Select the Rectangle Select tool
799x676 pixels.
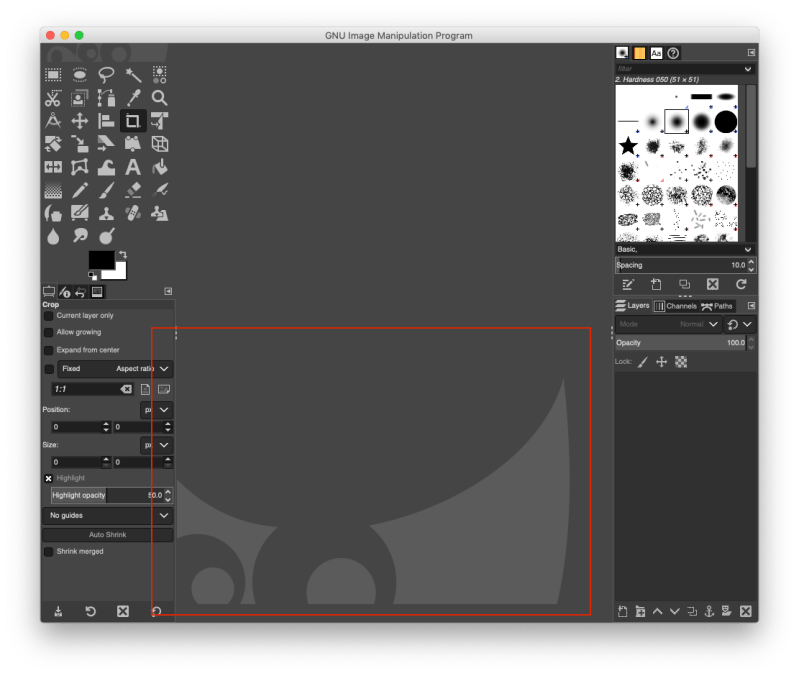click(x=53, y=74)
